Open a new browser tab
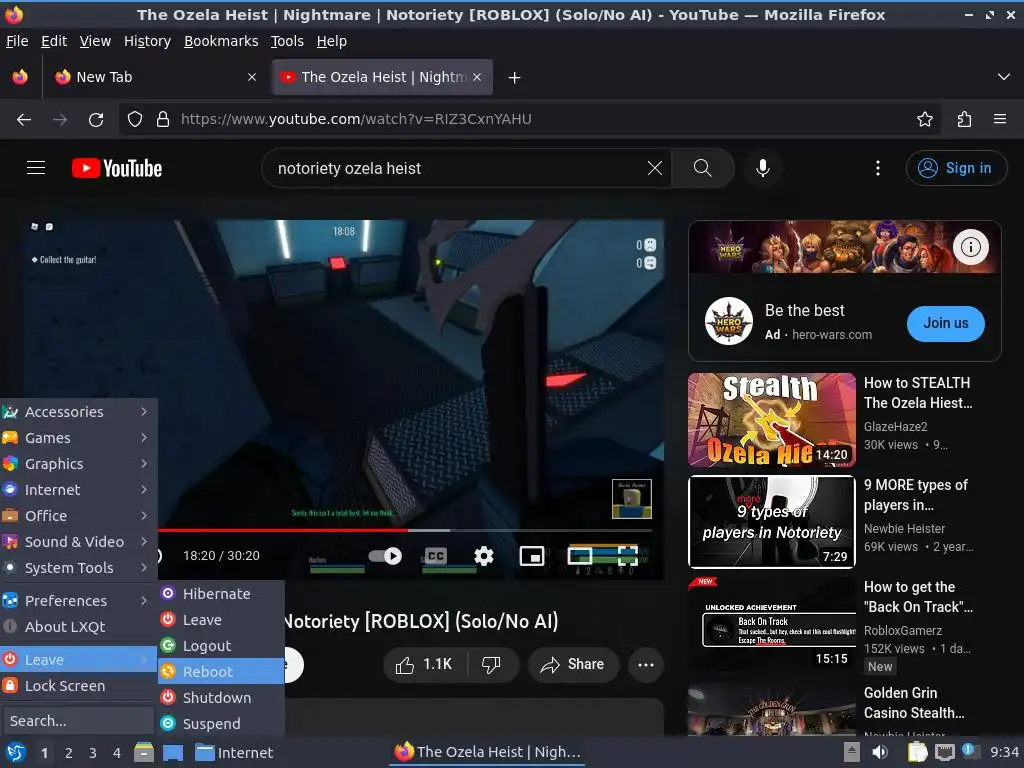1024x768 pixels. (515, 78)
